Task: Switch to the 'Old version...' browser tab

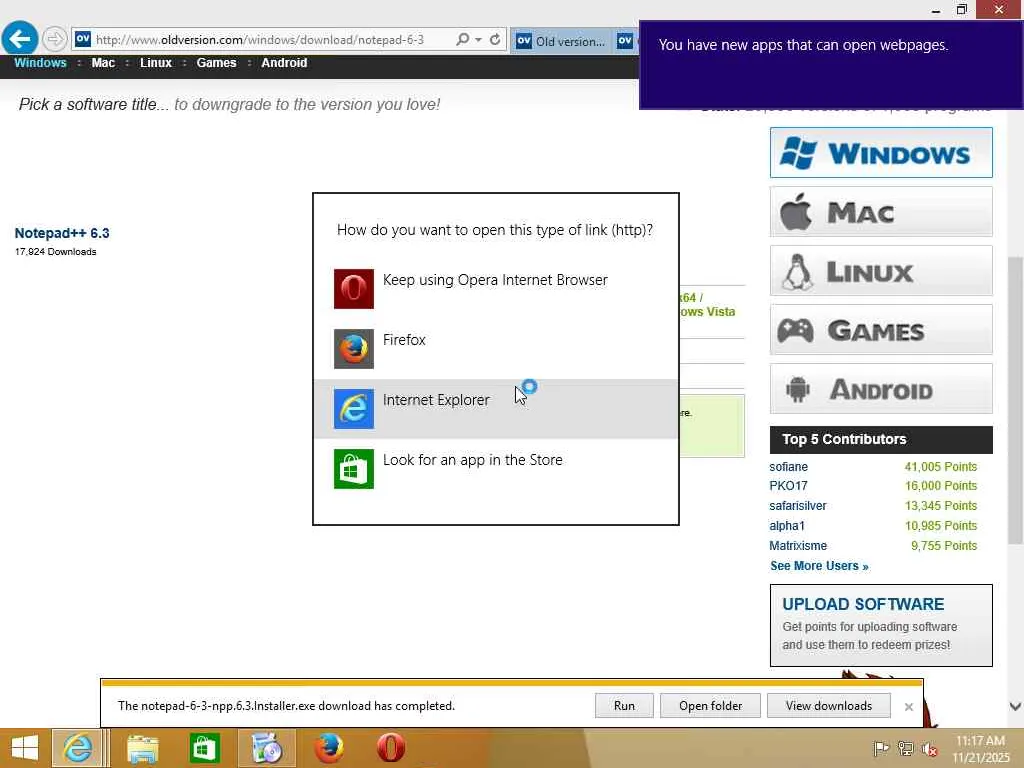Action: point(562,41)
